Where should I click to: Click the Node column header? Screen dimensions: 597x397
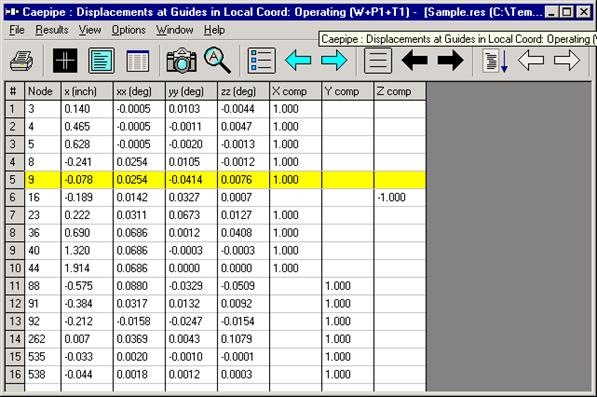click(43, 91)
